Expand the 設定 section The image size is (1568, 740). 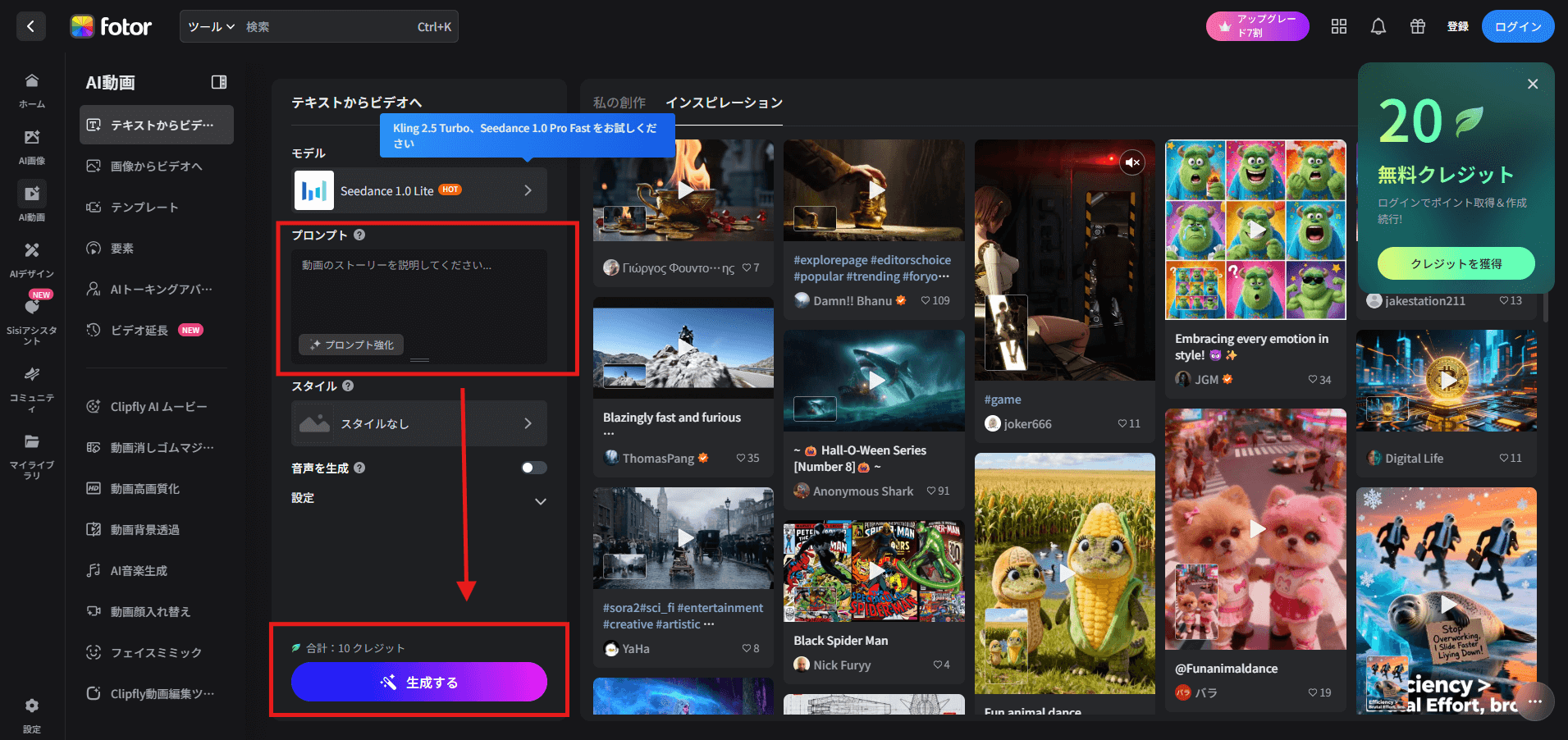(540, 500)
